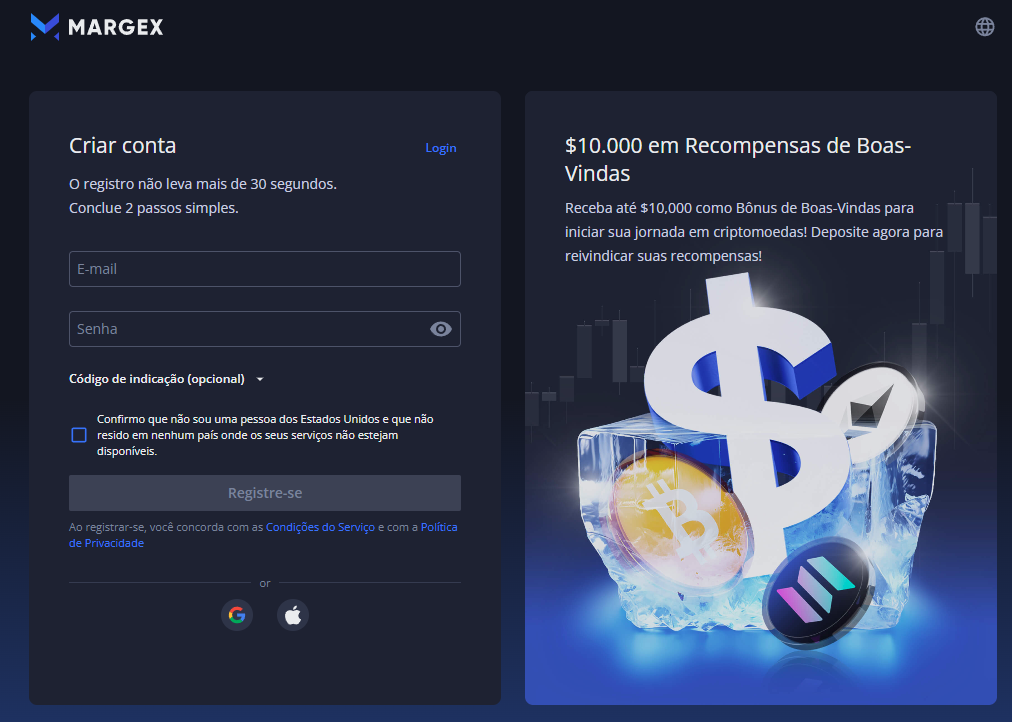This screenshot has height=722, width=1012.
Task: Open the Condições do Serviço link
Action: [x=320, y=527]
